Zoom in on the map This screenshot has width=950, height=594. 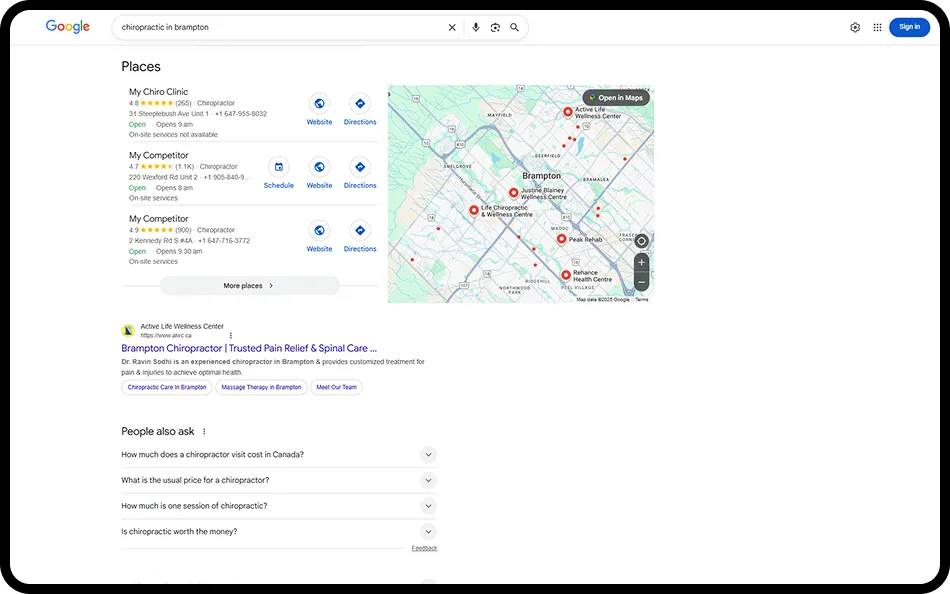pos(642,262)
